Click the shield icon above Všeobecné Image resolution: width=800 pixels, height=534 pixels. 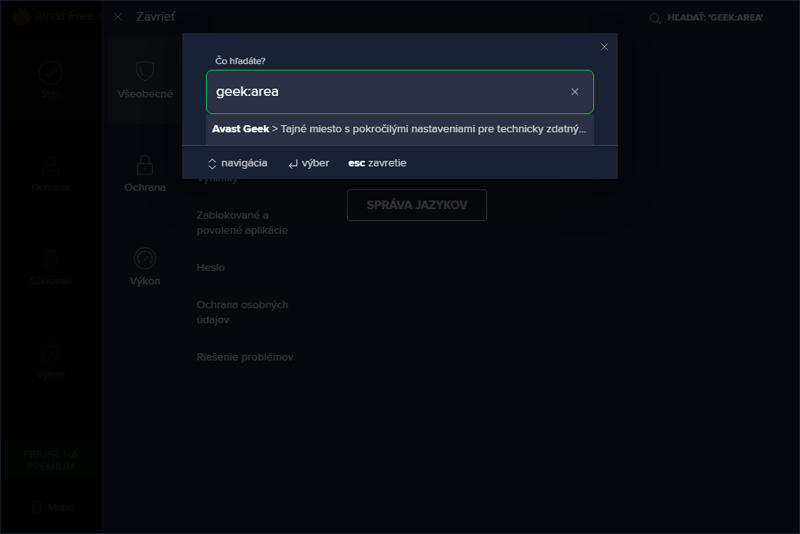pyautogui.click(x=145, y=71)
